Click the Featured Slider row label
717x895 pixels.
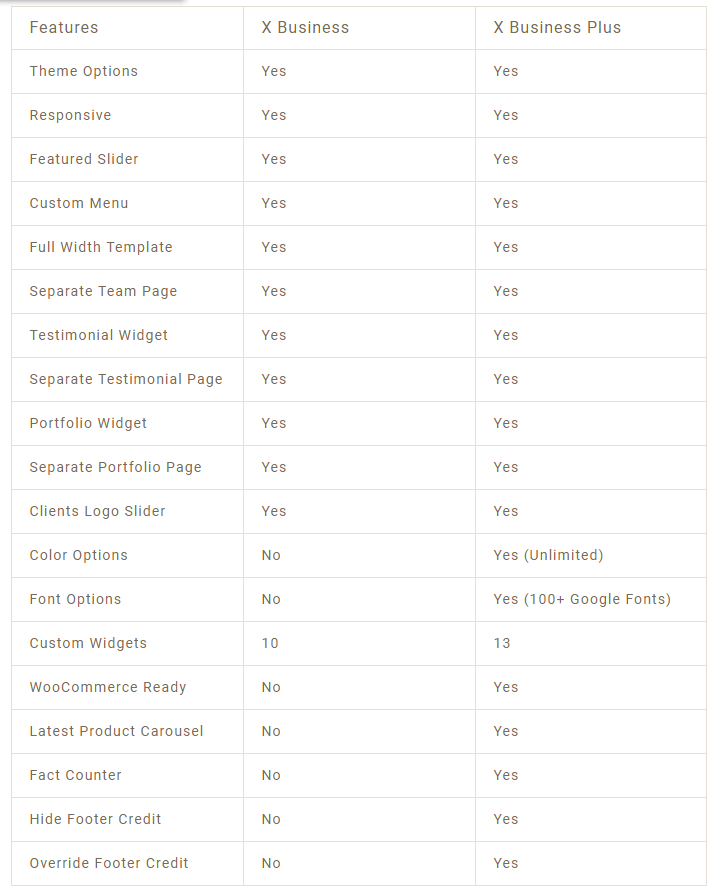[x=84, y=159]
